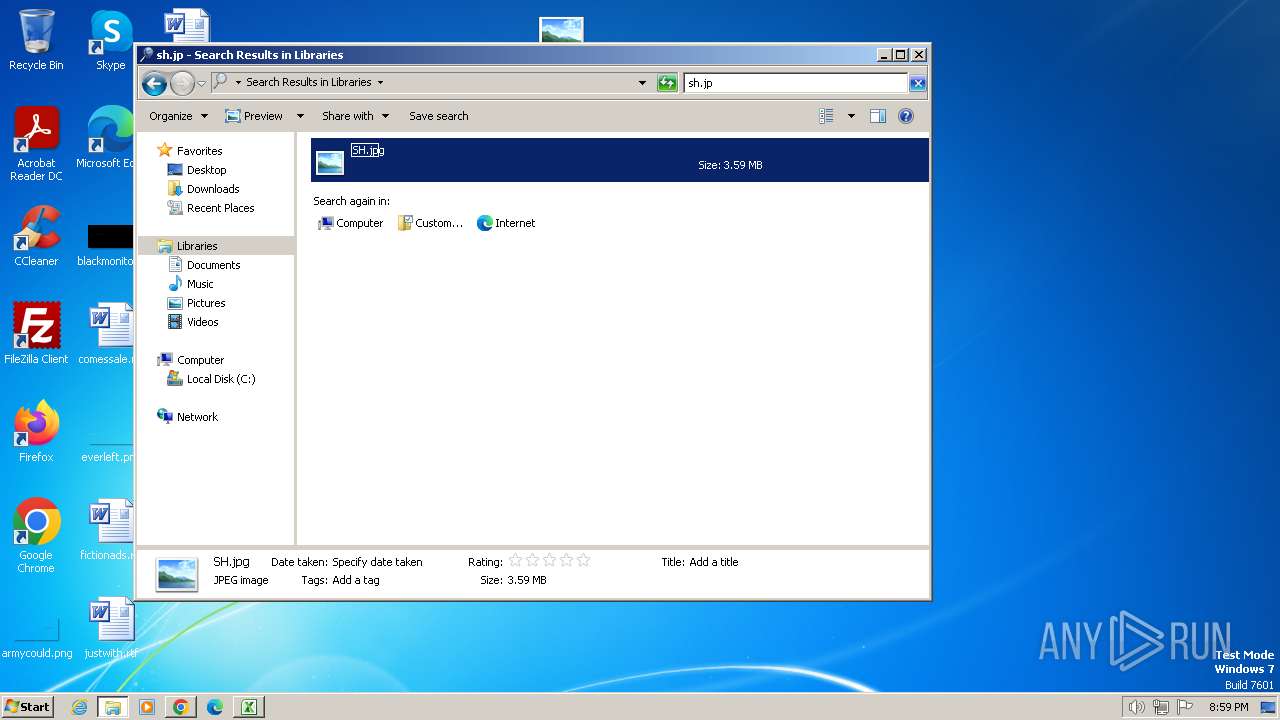This screenshot has height=720, width=1280.
Task: Click Add a tag in details pane
Action: [355, 580]
